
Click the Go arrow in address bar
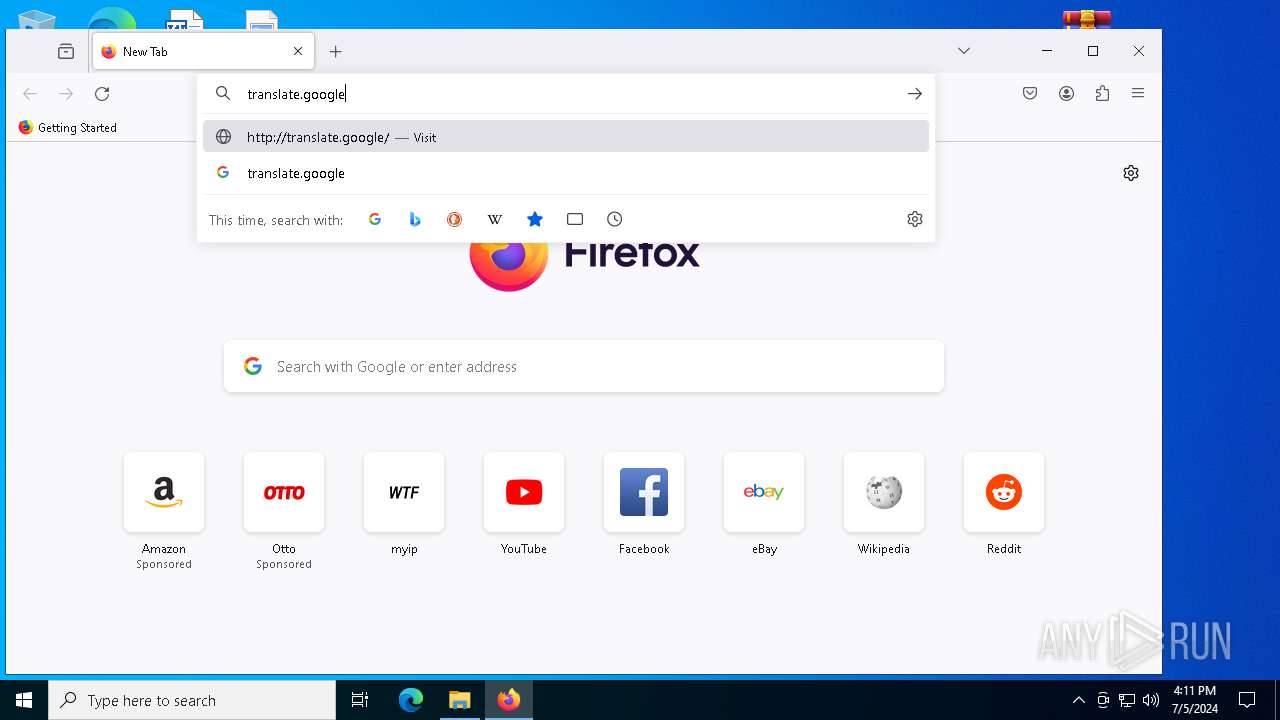915,94
